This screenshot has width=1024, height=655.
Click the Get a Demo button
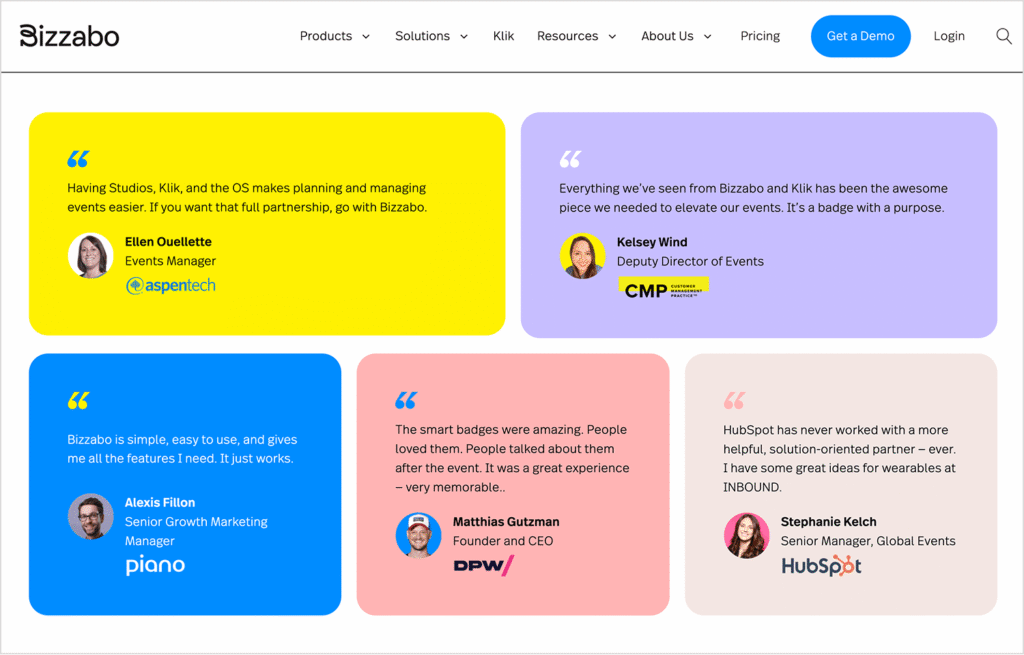coord(860,35)
